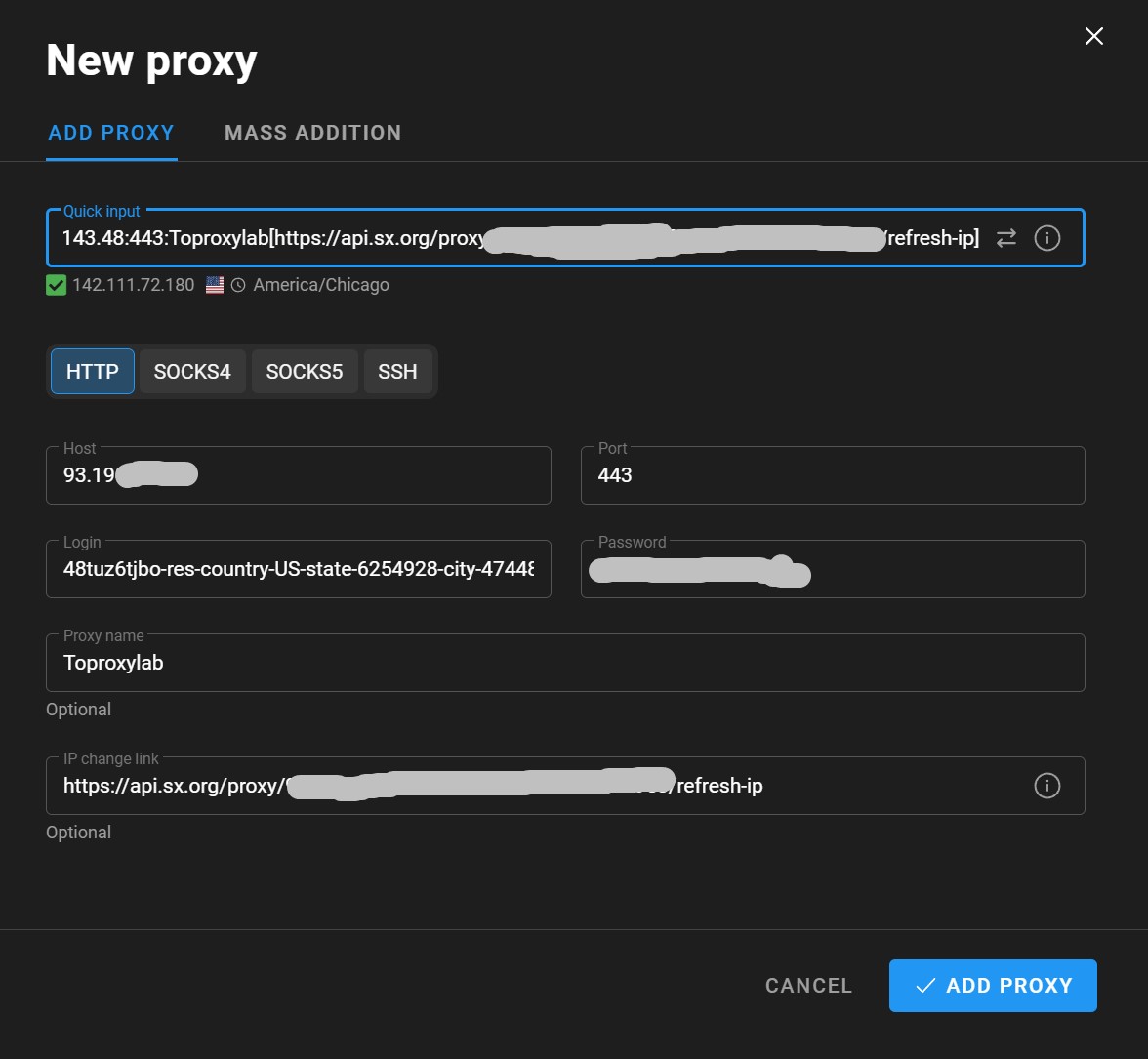Switch to the Add Proxy tab

(x=111, y=133)
